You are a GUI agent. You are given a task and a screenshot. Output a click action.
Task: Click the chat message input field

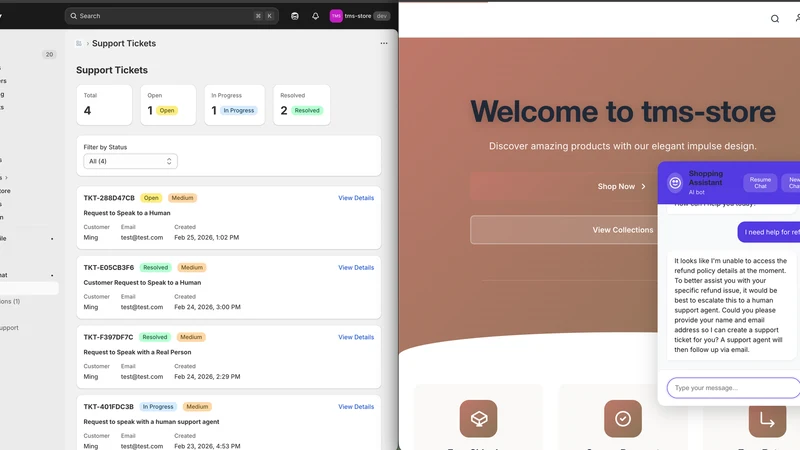click(733, 388)
